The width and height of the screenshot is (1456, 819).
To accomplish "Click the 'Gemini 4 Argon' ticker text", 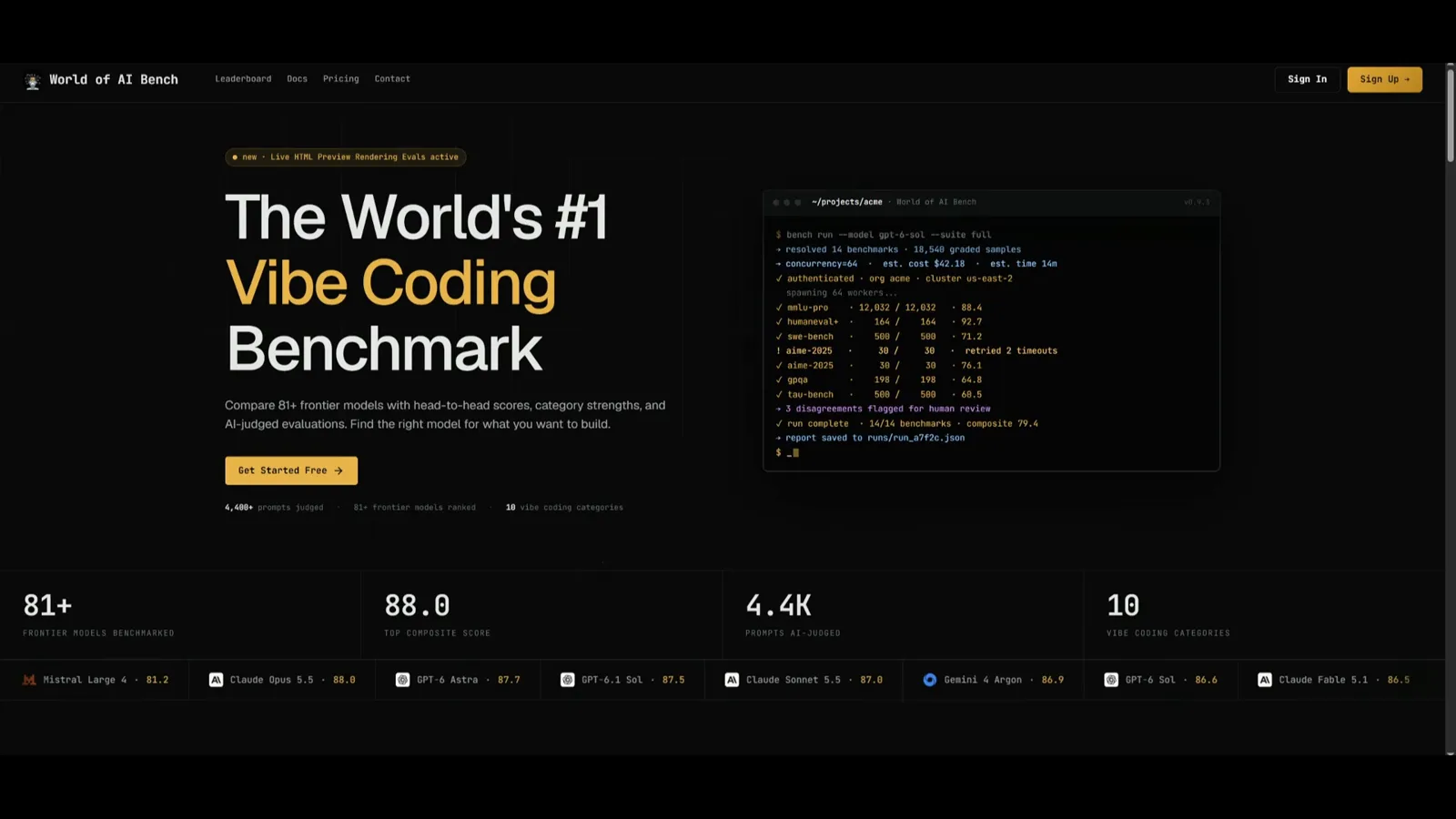I will pyautogui.click(x=983, y=680).
